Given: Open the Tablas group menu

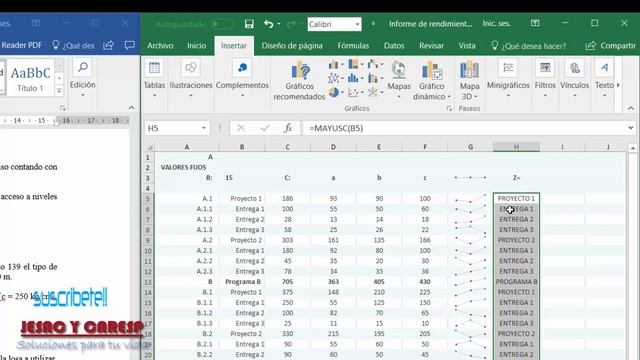Looking at the screenshot, I should tap(154, 79).
